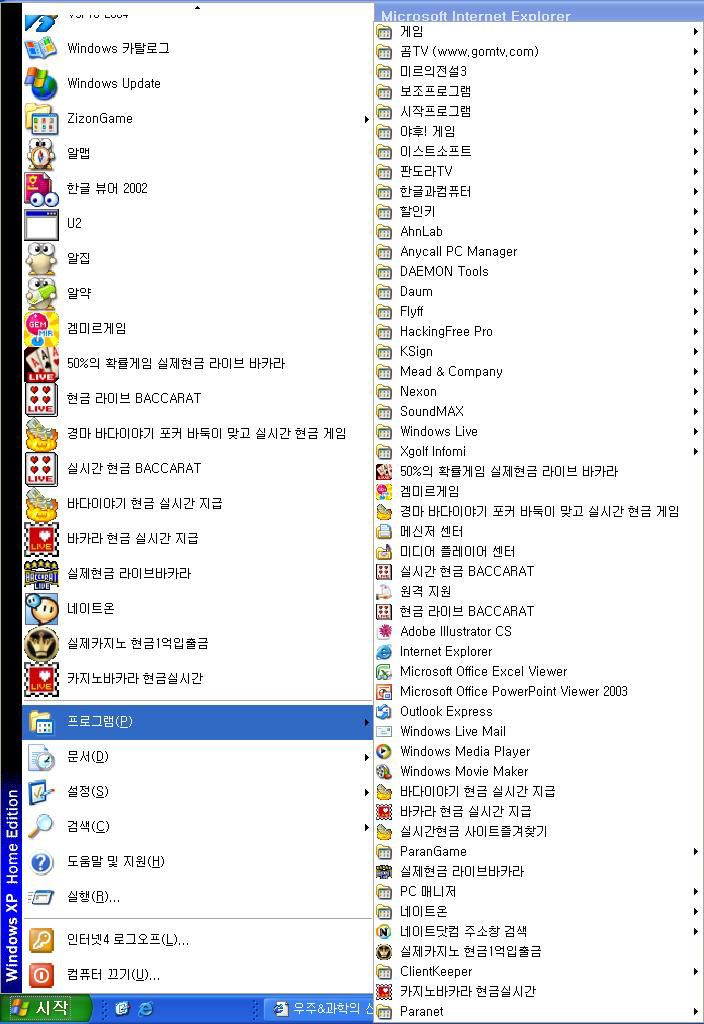Open the 미르의전설3 folder
The width and height of the screenshot is (704, 1024).
click(538, 71)
